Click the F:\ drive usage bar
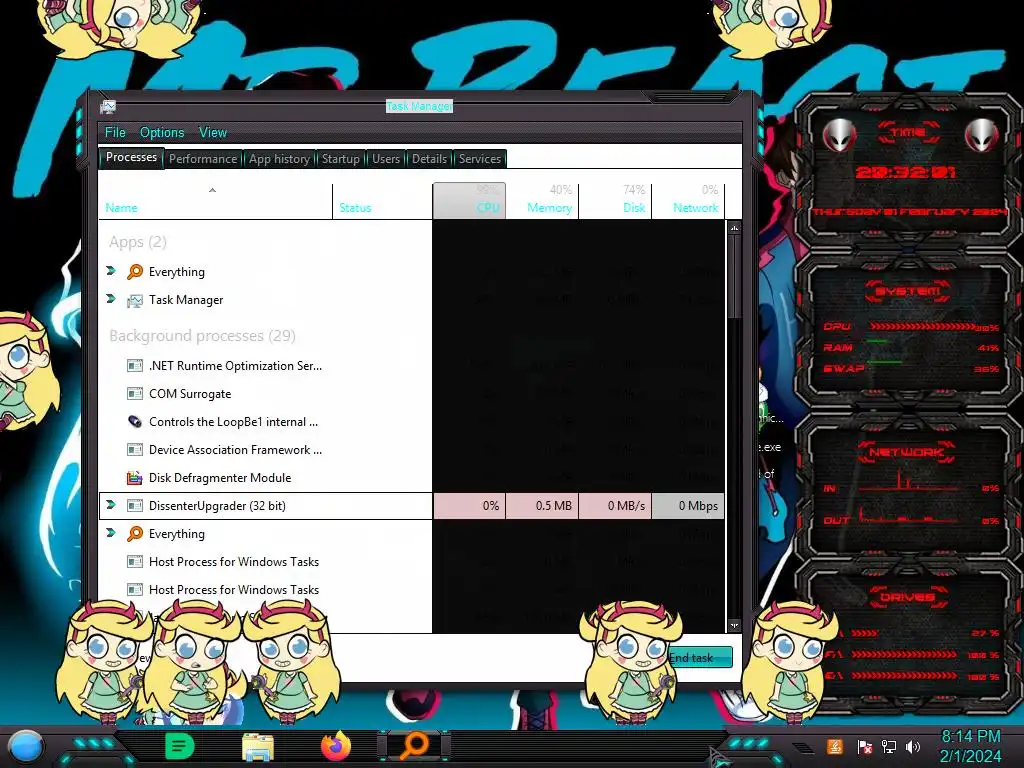Viewport: 1024px width, 768px height. [x=904, y=654]
